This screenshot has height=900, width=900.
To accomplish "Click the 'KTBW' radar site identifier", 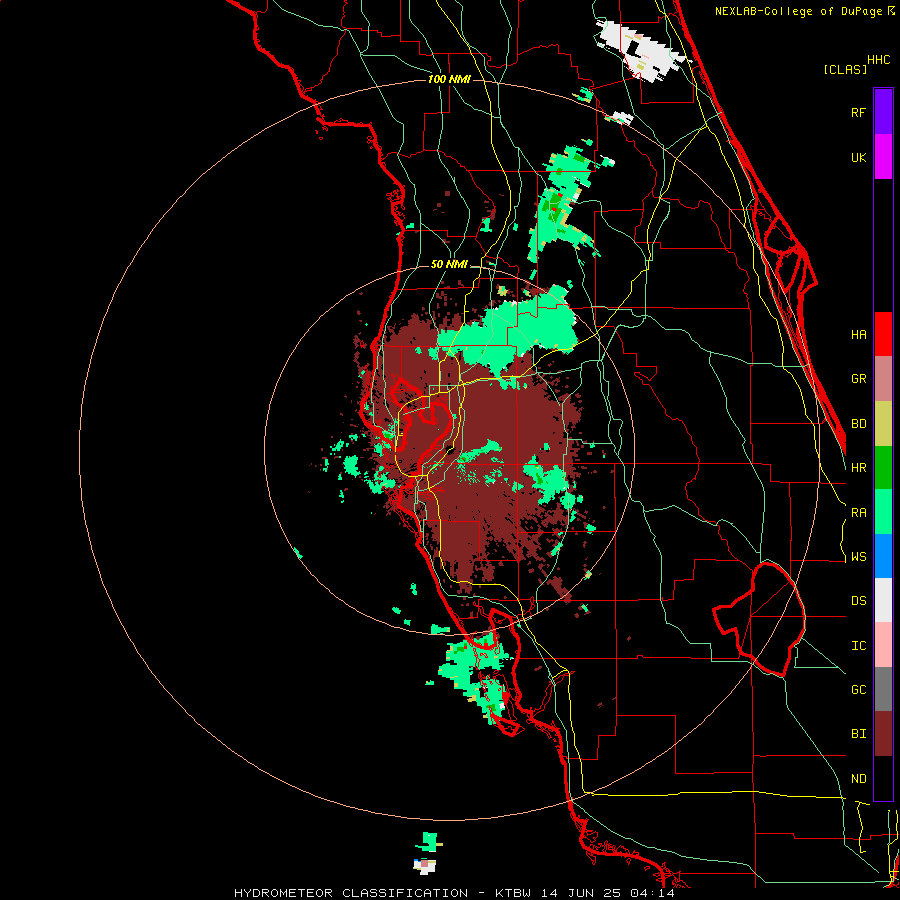I will click(x=514, y=893).
